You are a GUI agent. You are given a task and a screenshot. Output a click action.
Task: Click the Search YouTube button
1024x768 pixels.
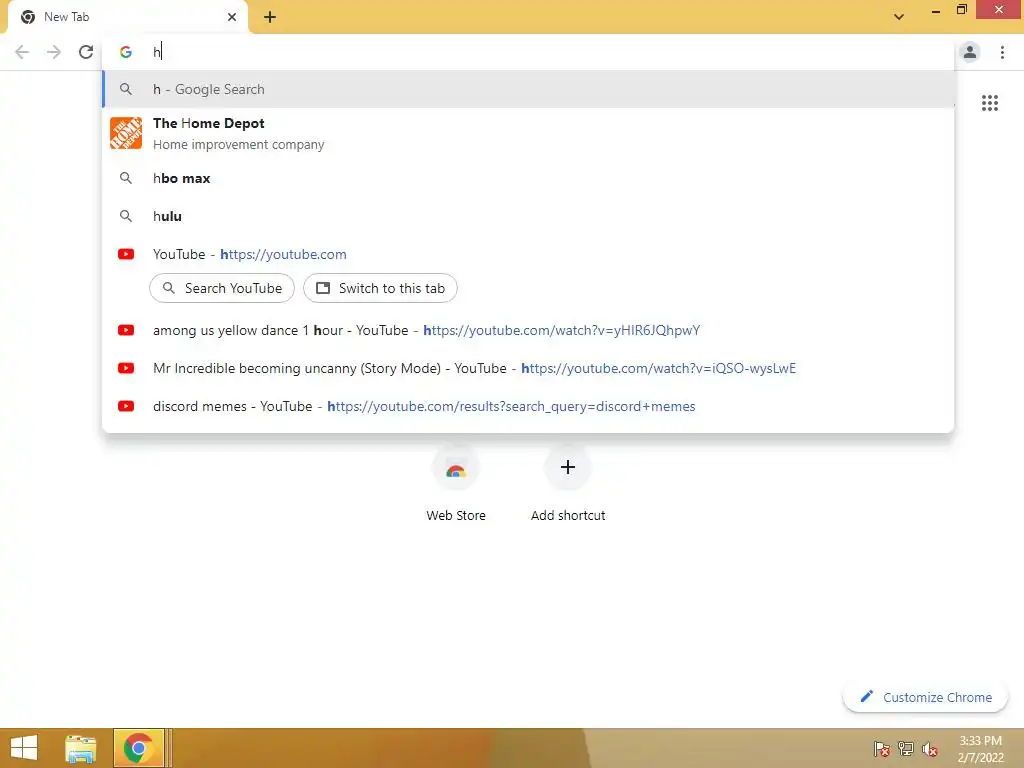pos(222,288)
